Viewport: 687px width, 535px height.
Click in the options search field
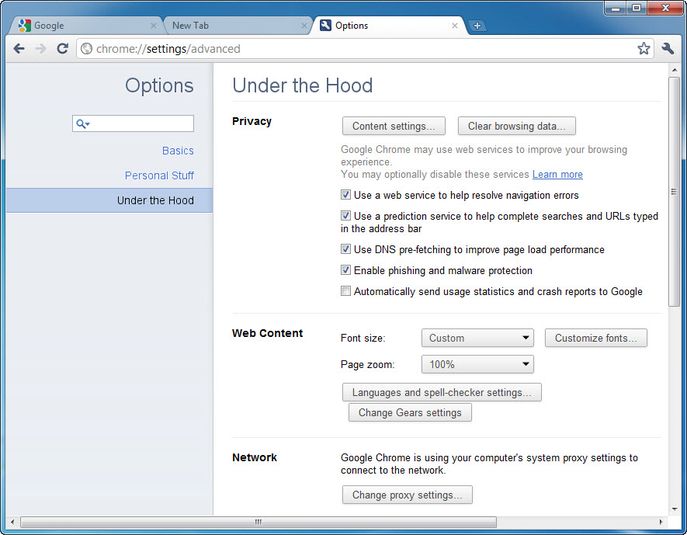(x=133, y=124)
